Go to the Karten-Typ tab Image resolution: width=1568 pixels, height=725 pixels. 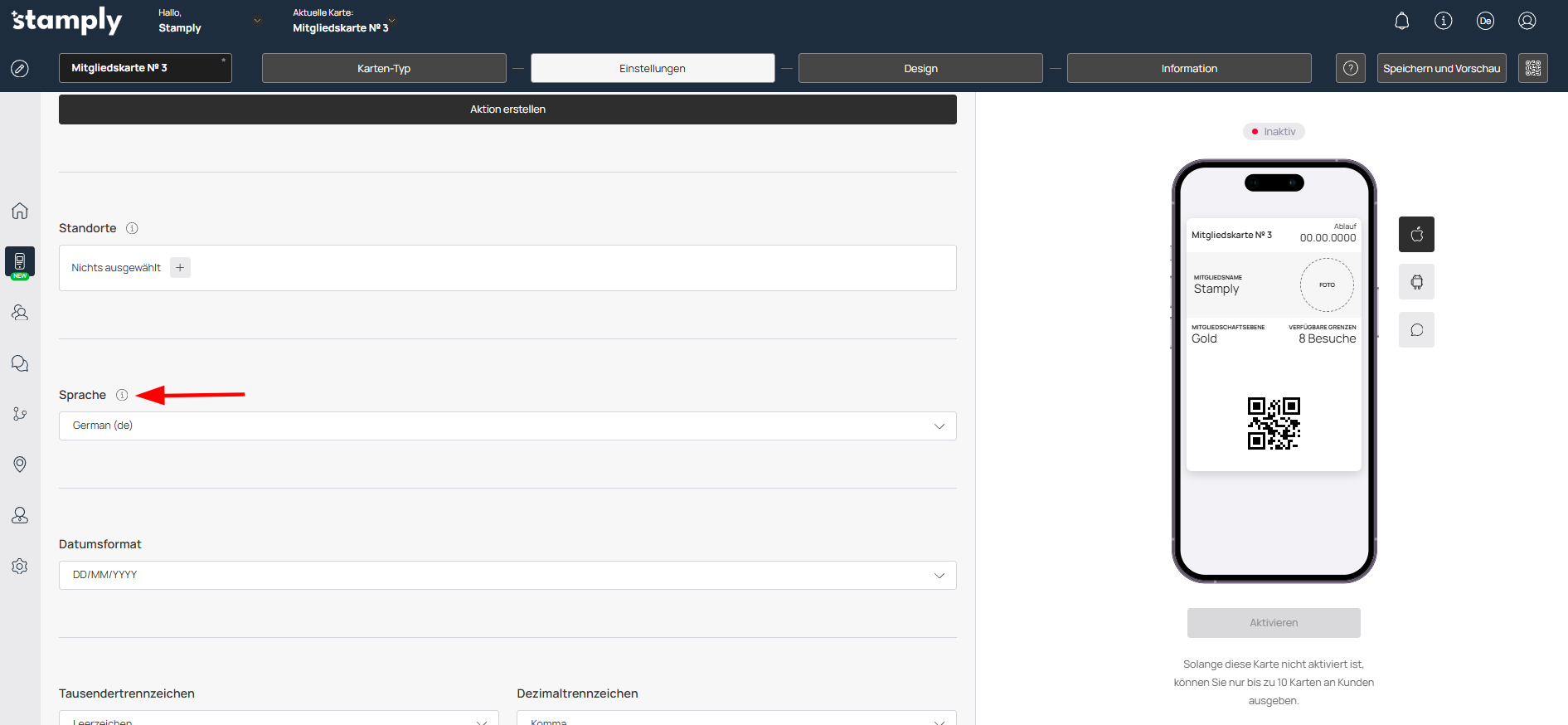(383, 68)
